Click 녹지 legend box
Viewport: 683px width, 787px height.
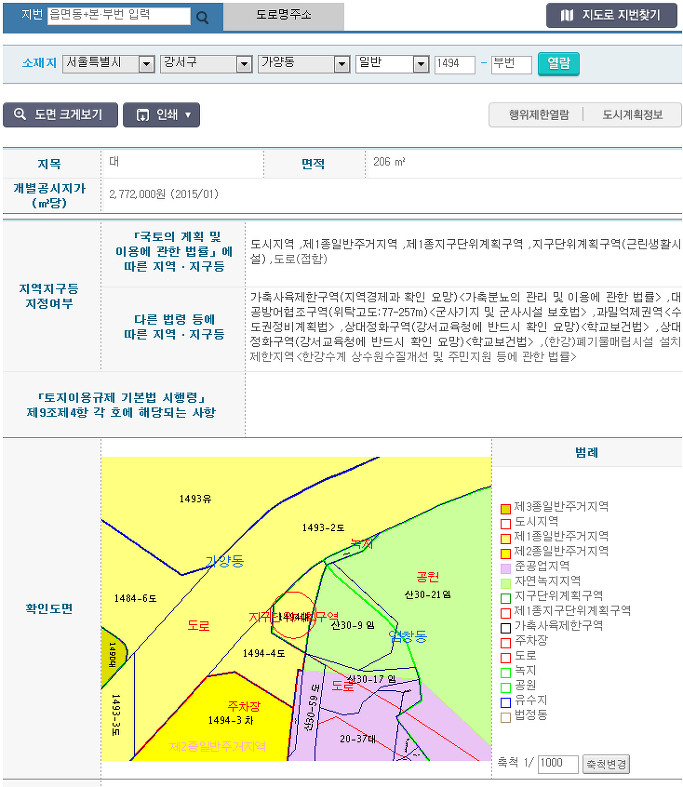coord(505,673)
